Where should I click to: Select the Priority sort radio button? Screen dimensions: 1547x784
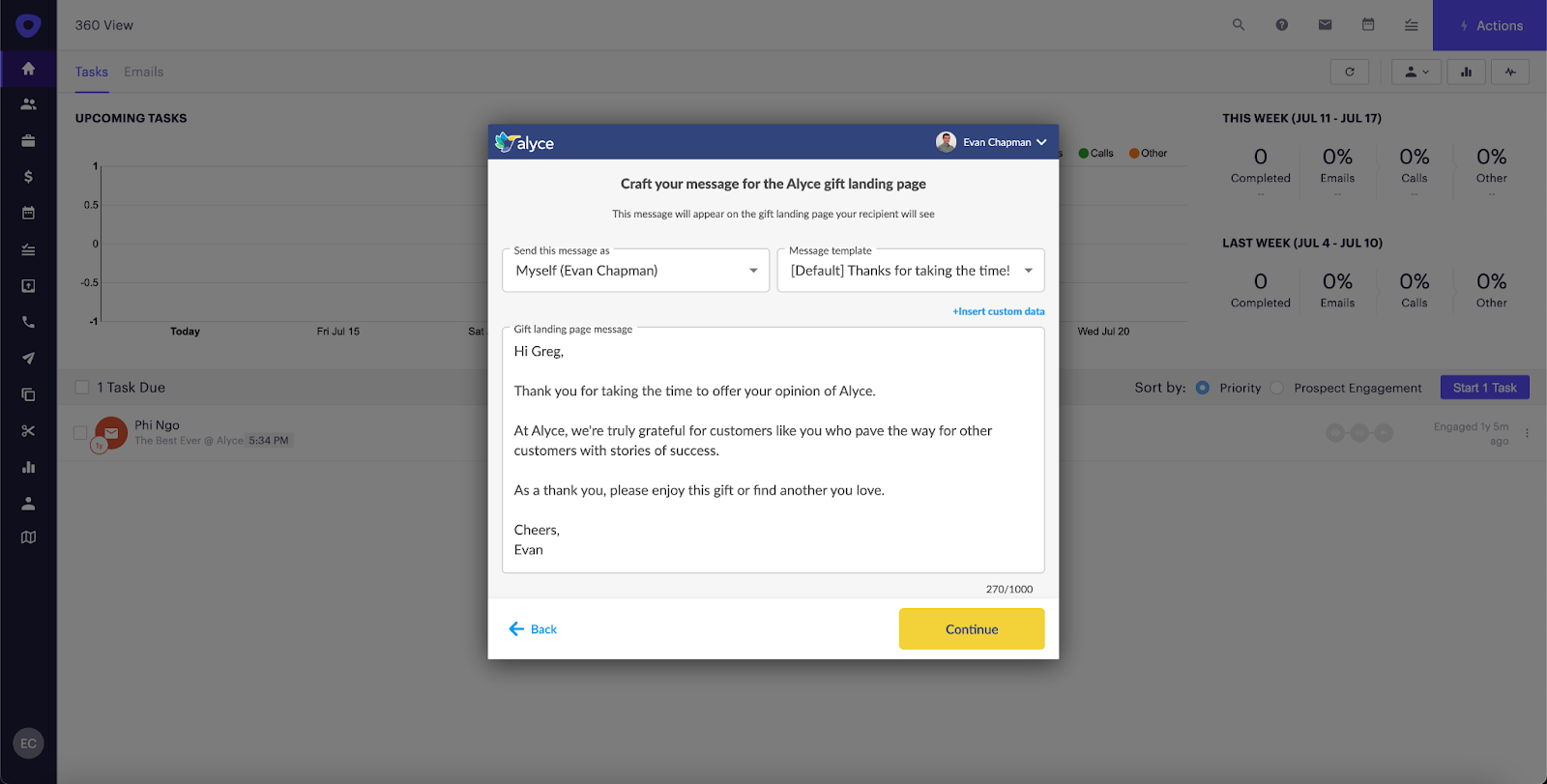[1202, 388]
